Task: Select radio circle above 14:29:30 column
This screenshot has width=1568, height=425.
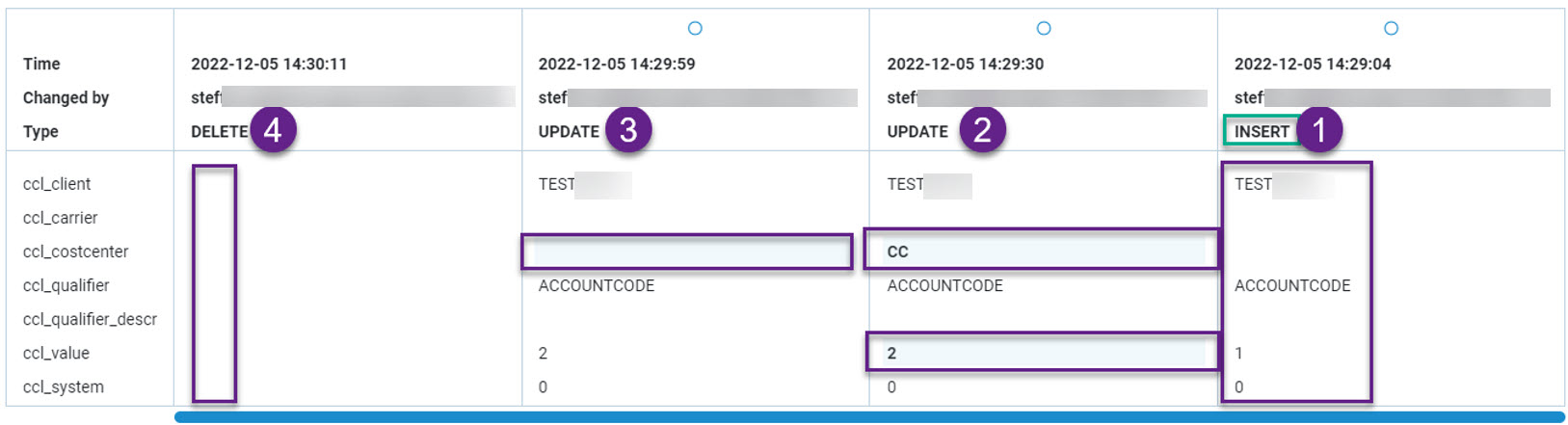Action: pos(1044,29)
